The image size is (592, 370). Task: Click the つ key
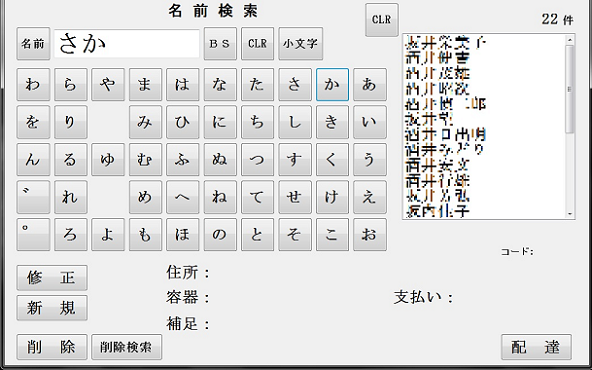(257, 159)
